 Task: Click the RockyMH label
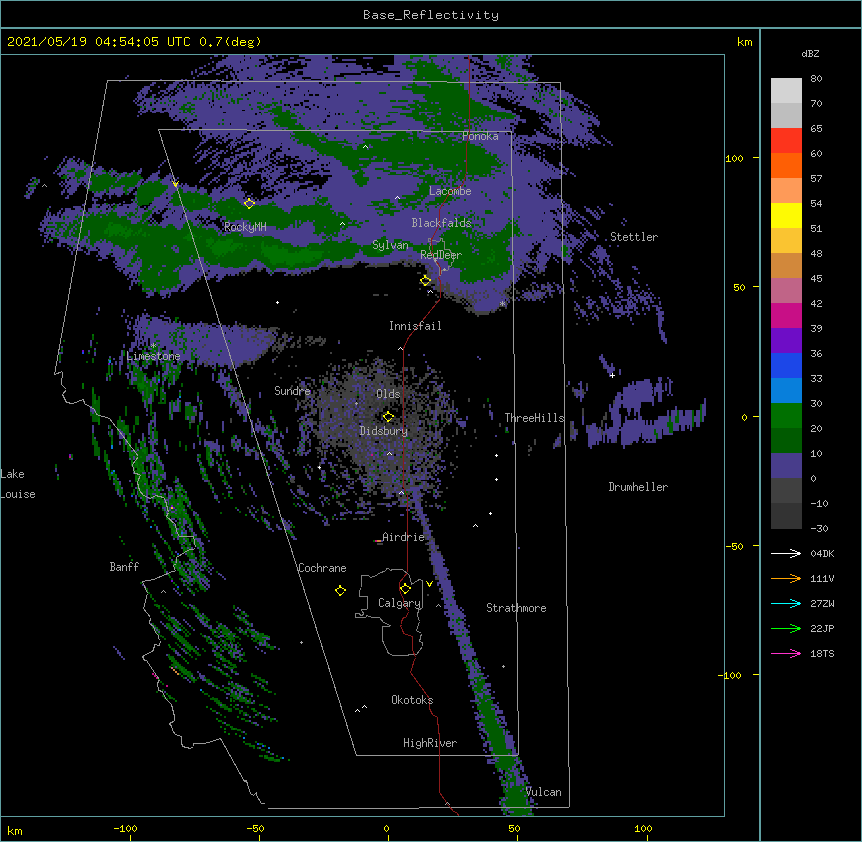click(x=245, y=227)
